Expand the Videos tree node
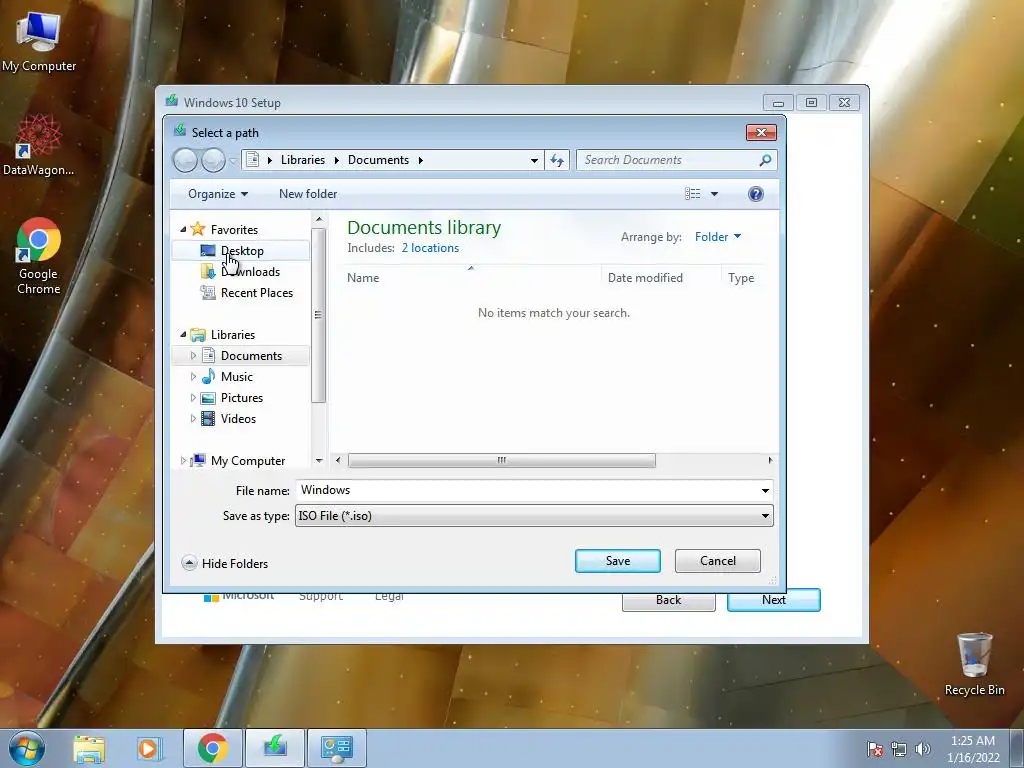 click(x=193, y=419)
